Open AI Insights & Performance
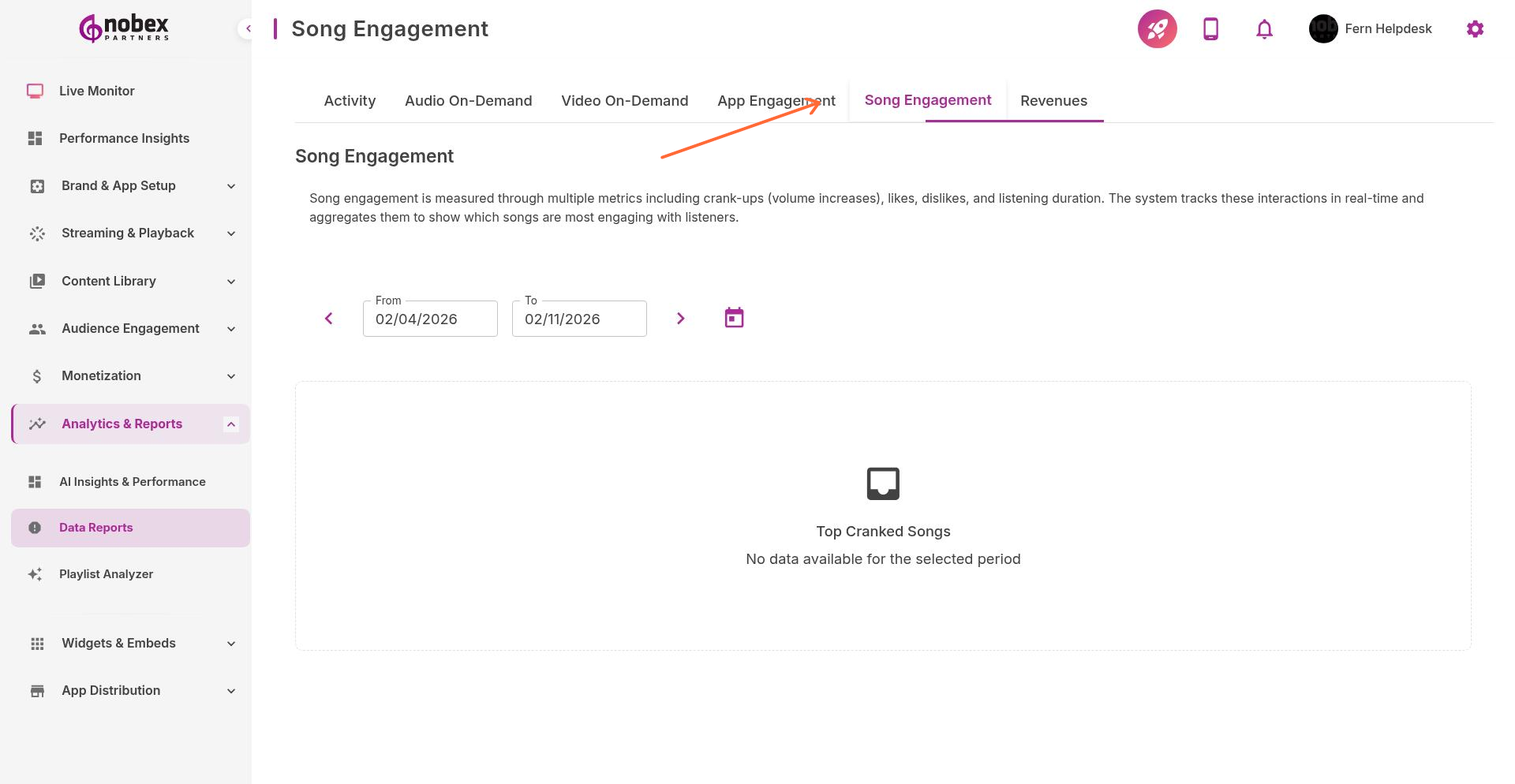Viewport: 1515px width, 784px height. [x=132, y=481]
